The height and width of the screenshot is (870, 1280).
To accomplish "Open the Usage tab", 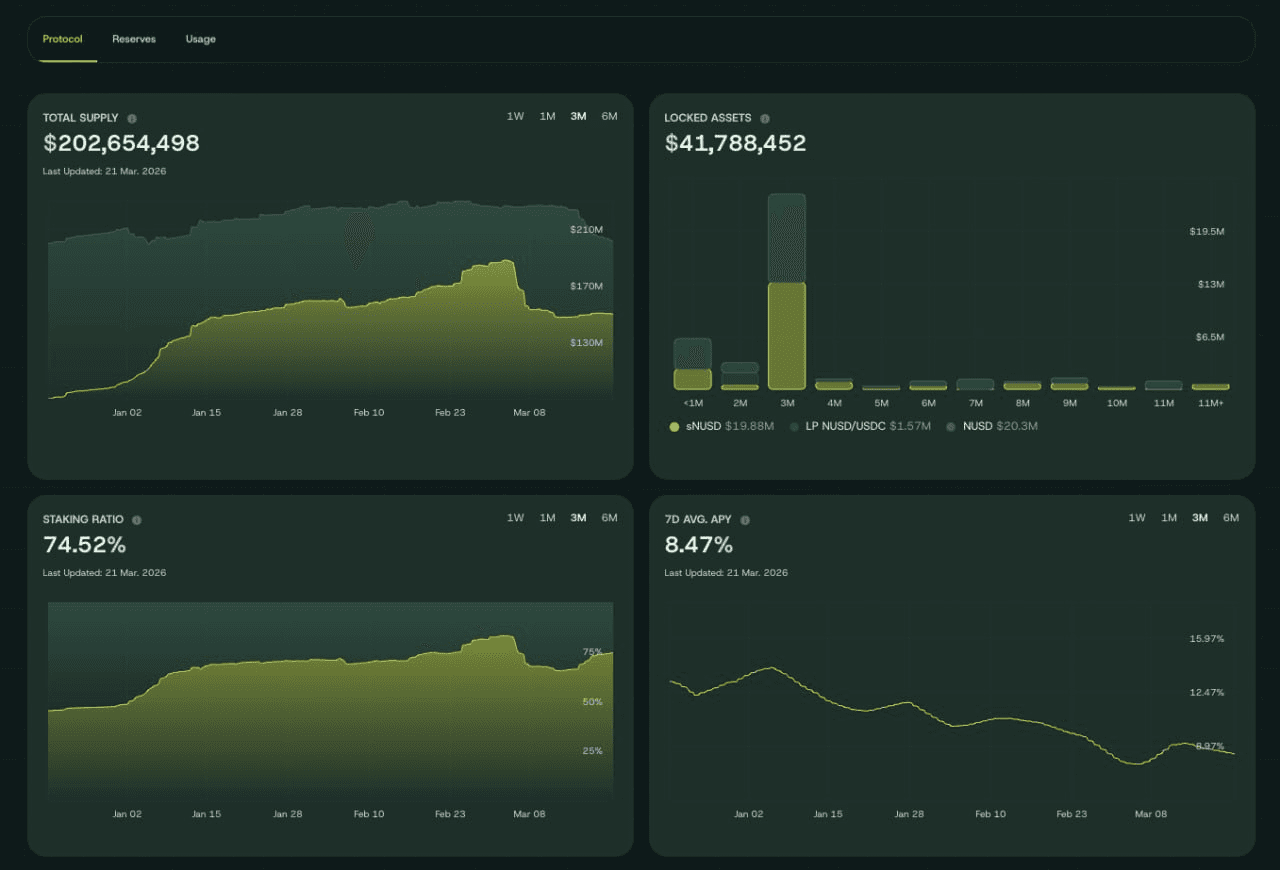I will click(x=200, y=39).
